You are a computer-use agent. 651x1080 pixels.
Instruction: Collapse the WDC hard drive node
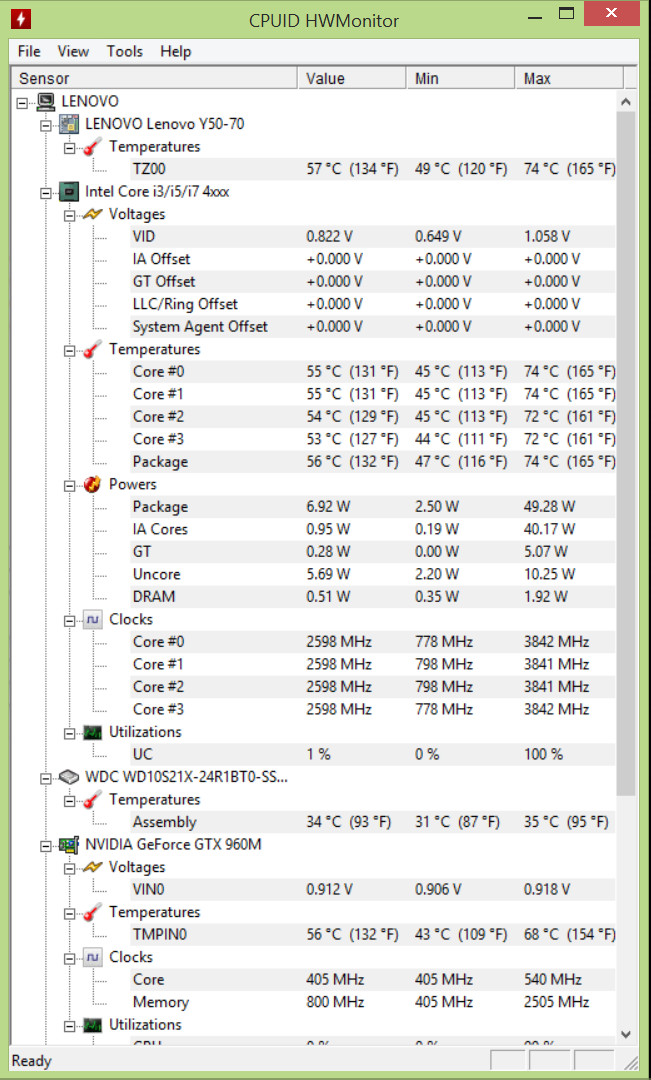coord(45,778)
